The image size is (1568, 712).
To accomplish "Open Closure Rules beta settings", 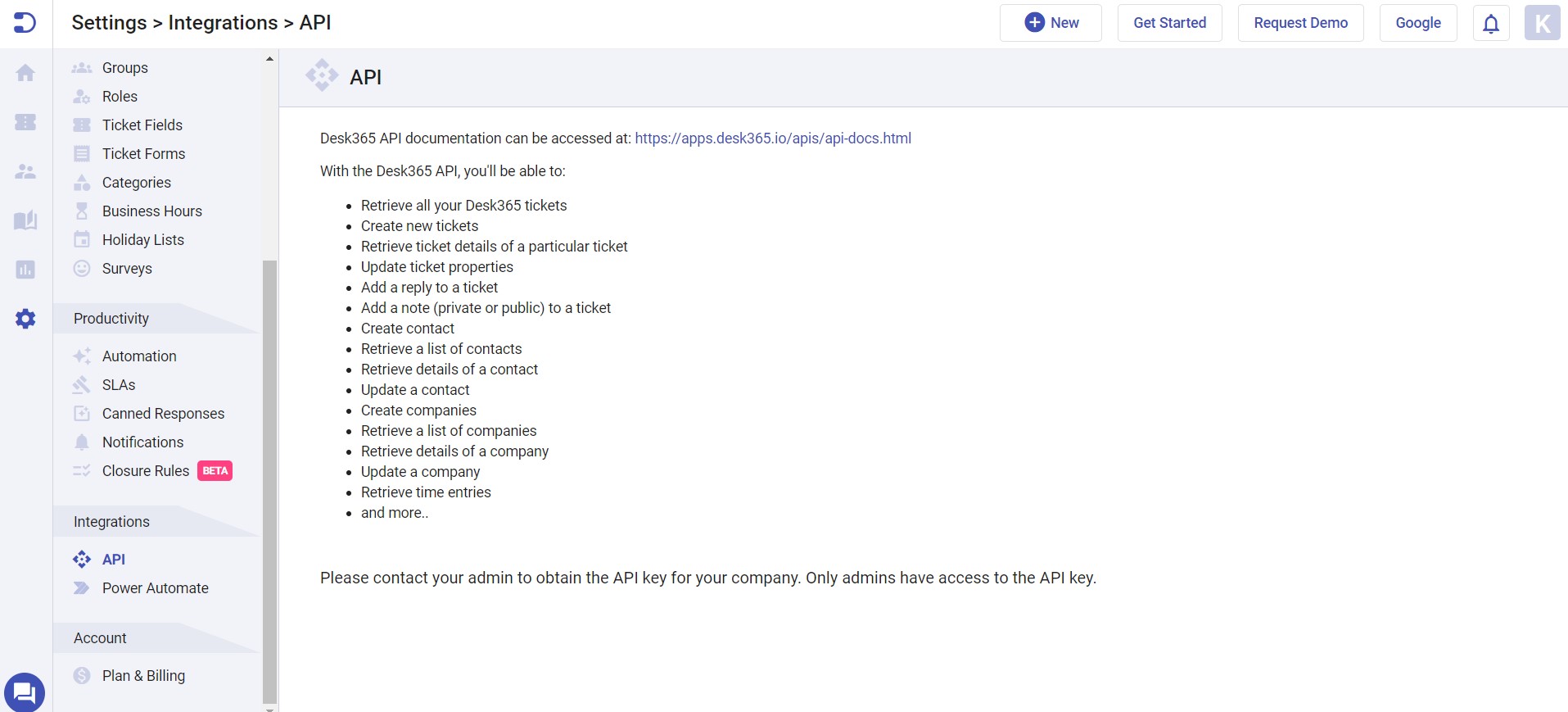I will click(x=146, y=471).
